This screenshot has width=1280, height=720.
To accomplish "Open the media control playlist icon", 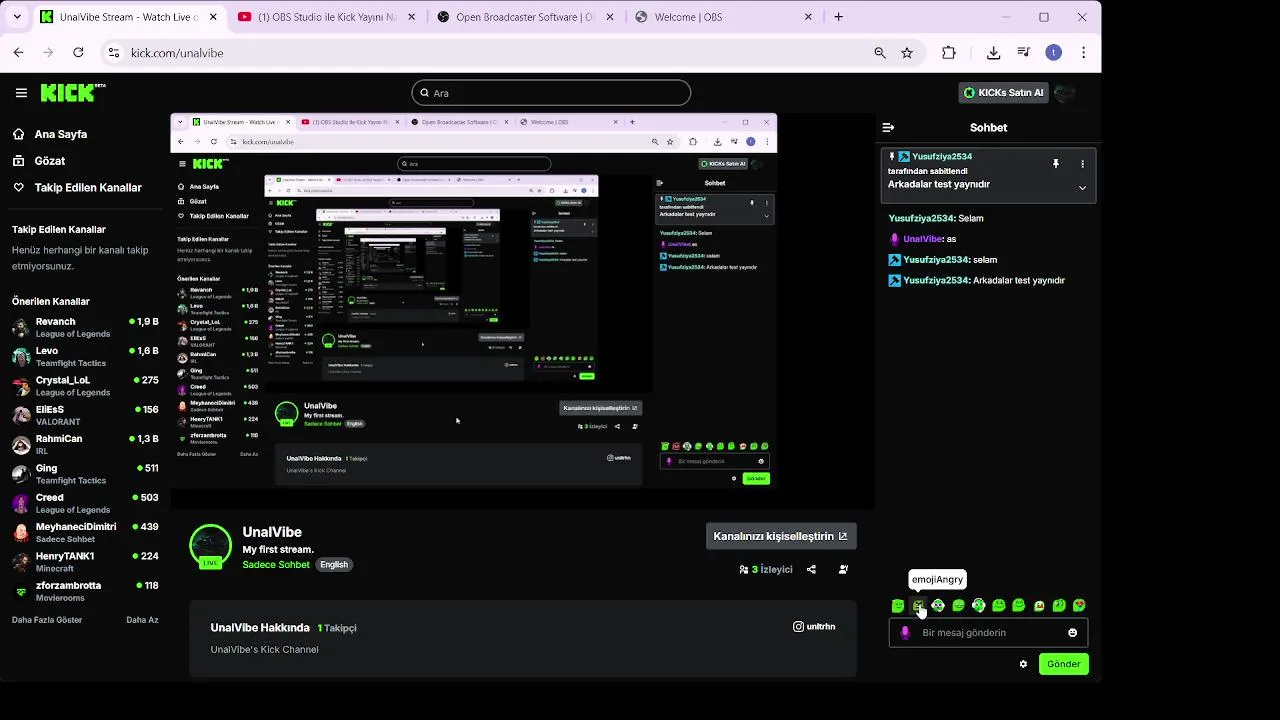I will click(1023, 53).
